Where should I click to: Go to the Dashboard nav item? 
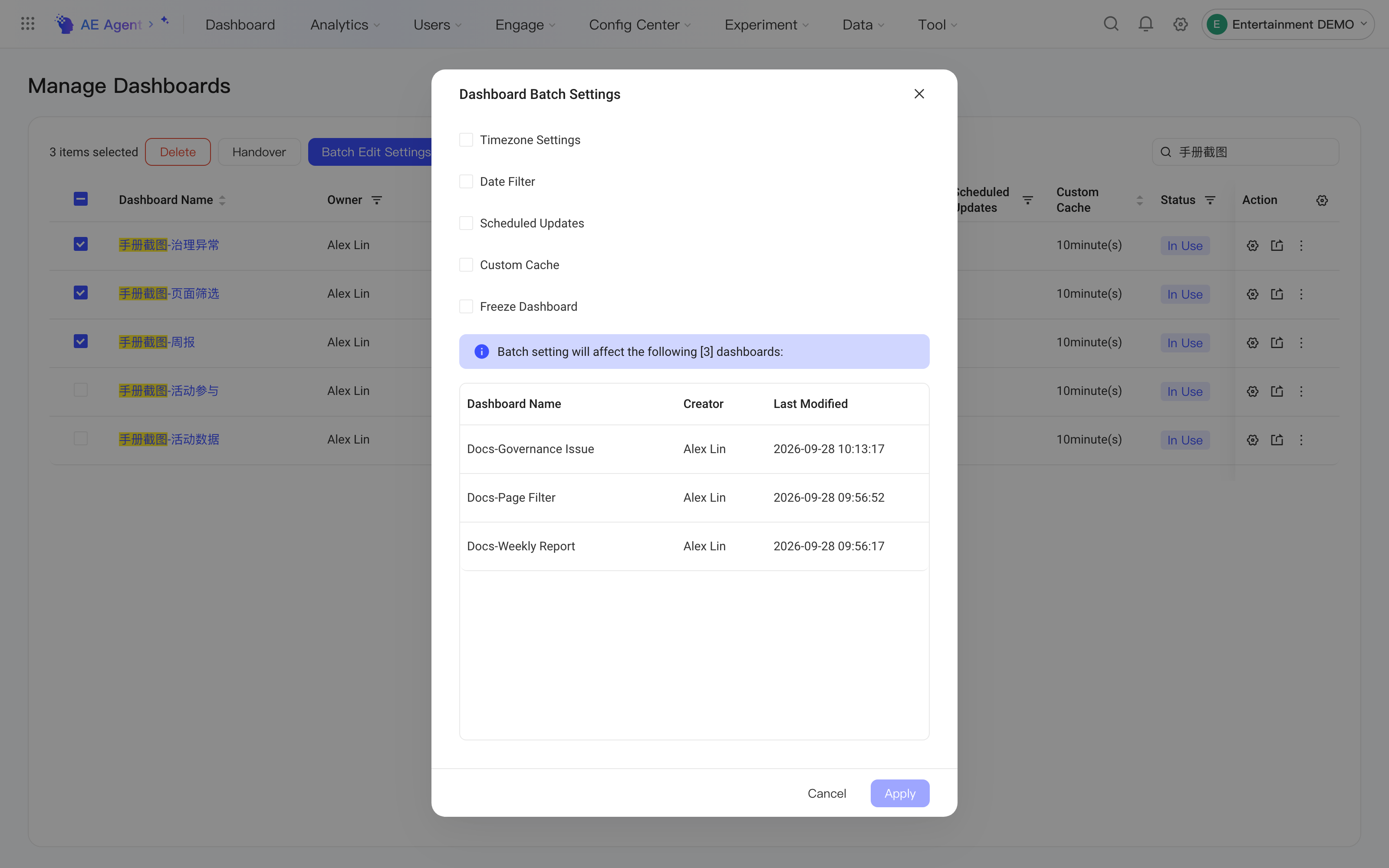(240, 25)
